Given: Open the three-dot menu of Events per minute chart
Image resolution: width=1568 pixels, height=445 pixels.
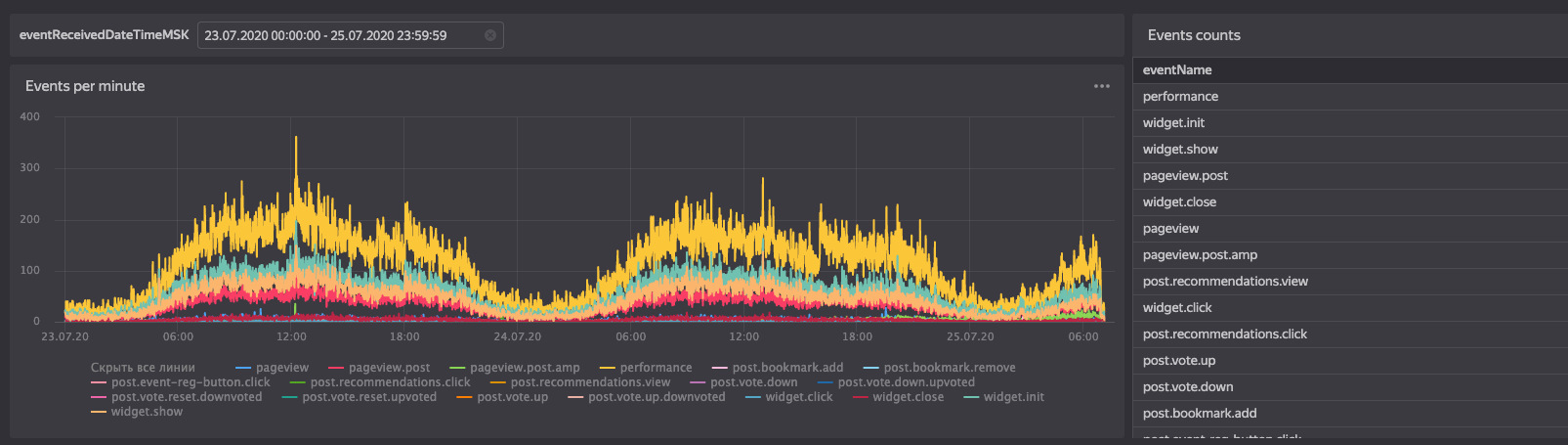Looking at the screenshot, I should pyautogui.click(x=1102, y=86).
